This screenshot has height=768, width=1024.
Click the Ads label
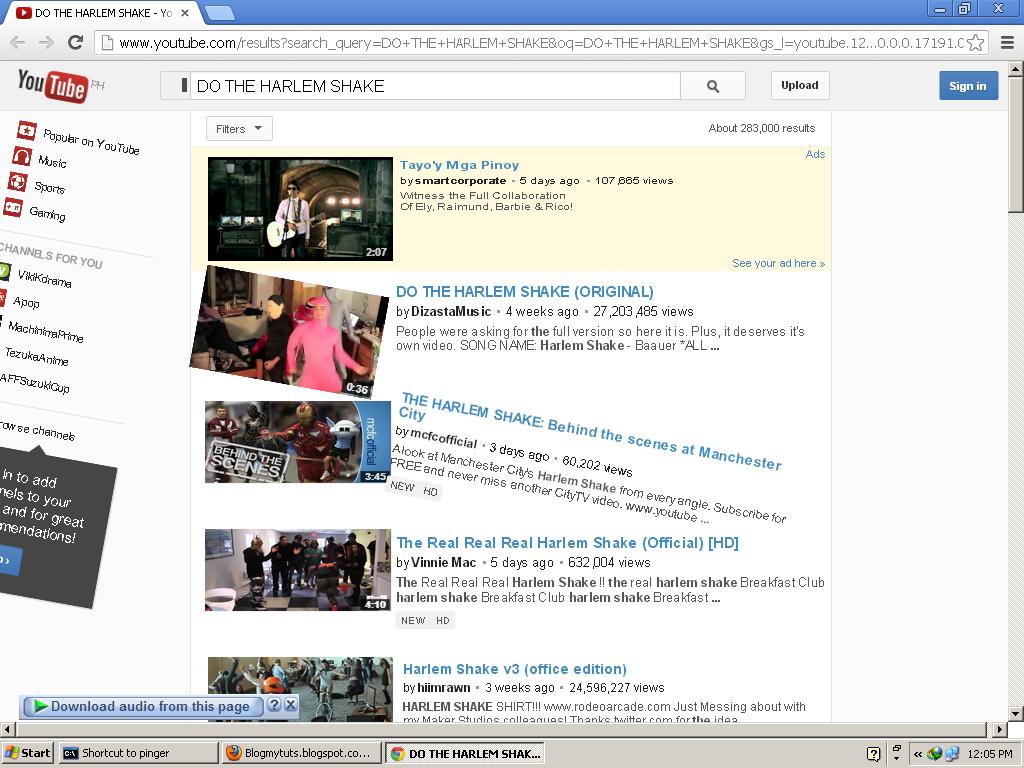click(815, 154)
